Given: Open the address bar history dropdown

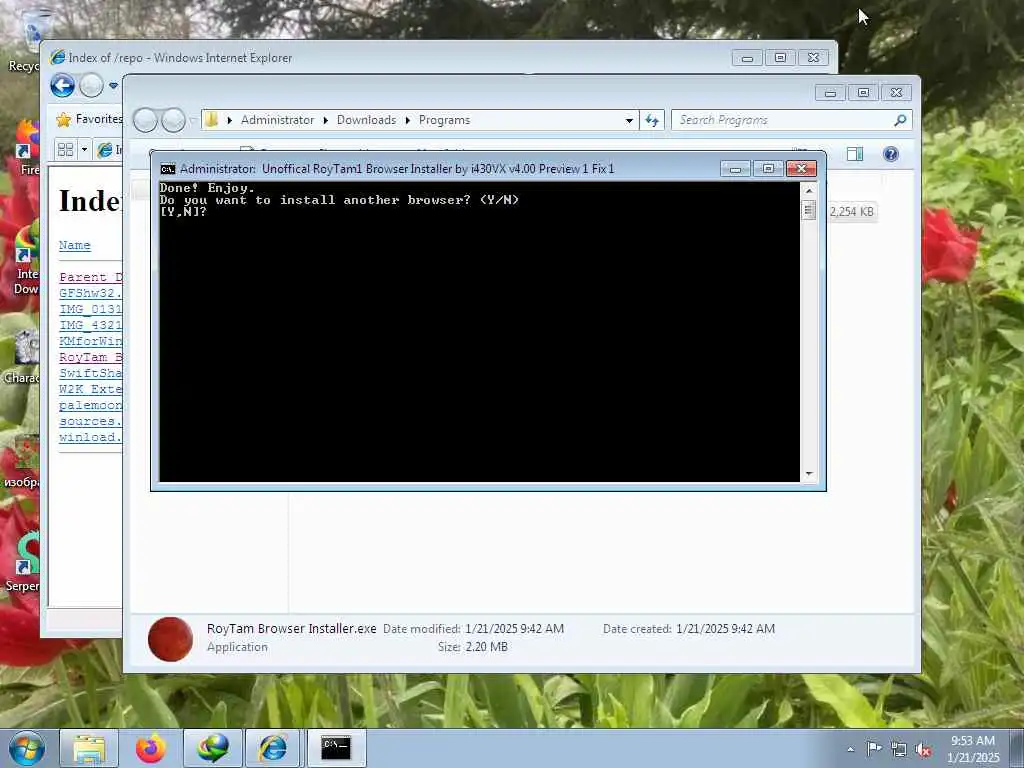Looking at the screenshot, I should coord(629,120).
